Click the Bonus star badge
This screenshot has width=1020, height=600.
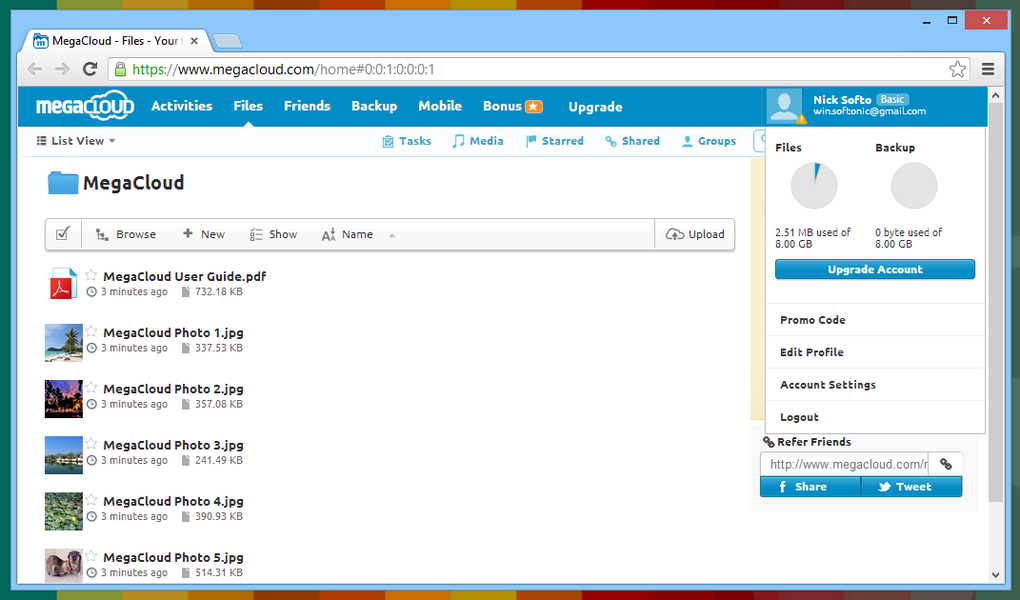point(534,107)
